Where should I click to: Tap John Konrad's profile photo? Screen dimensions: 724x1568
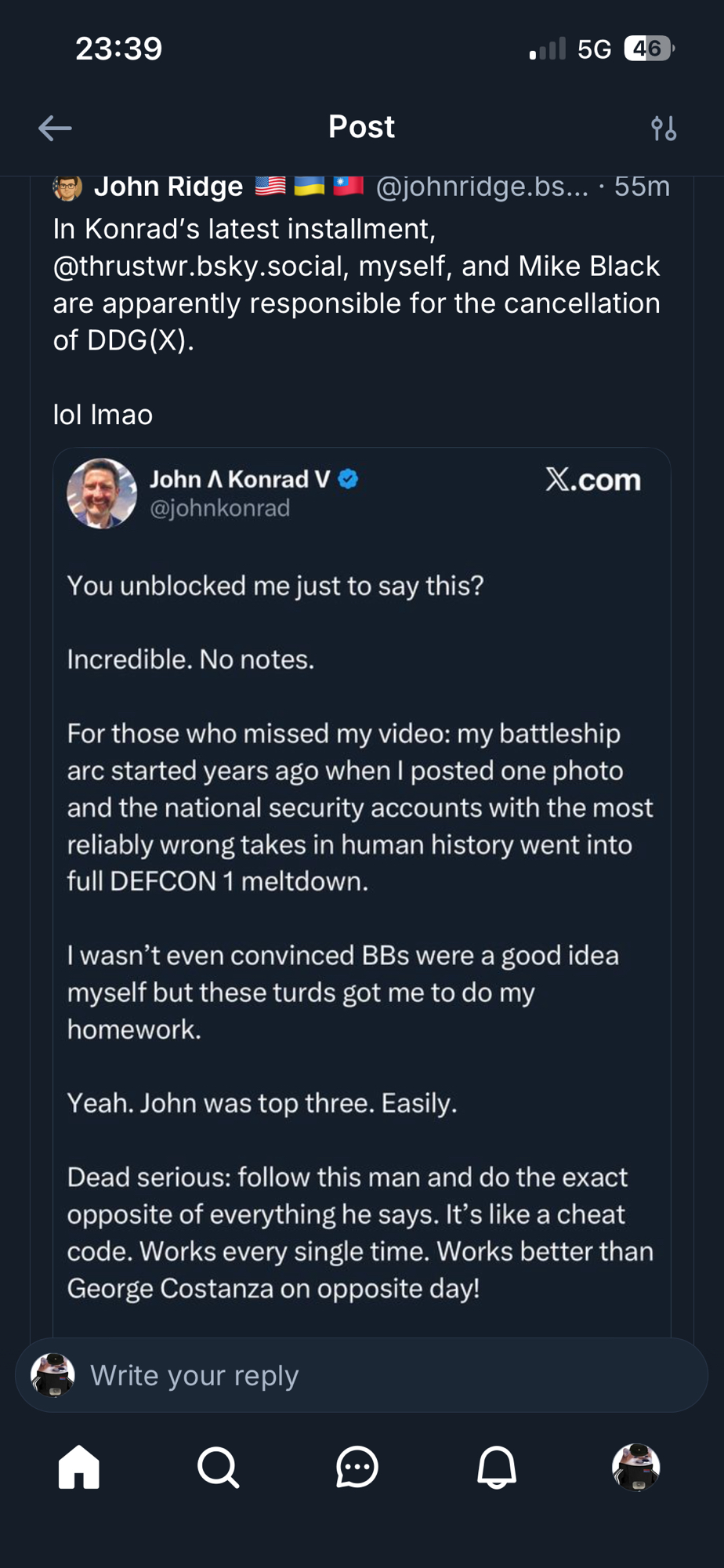pos(102,493)
